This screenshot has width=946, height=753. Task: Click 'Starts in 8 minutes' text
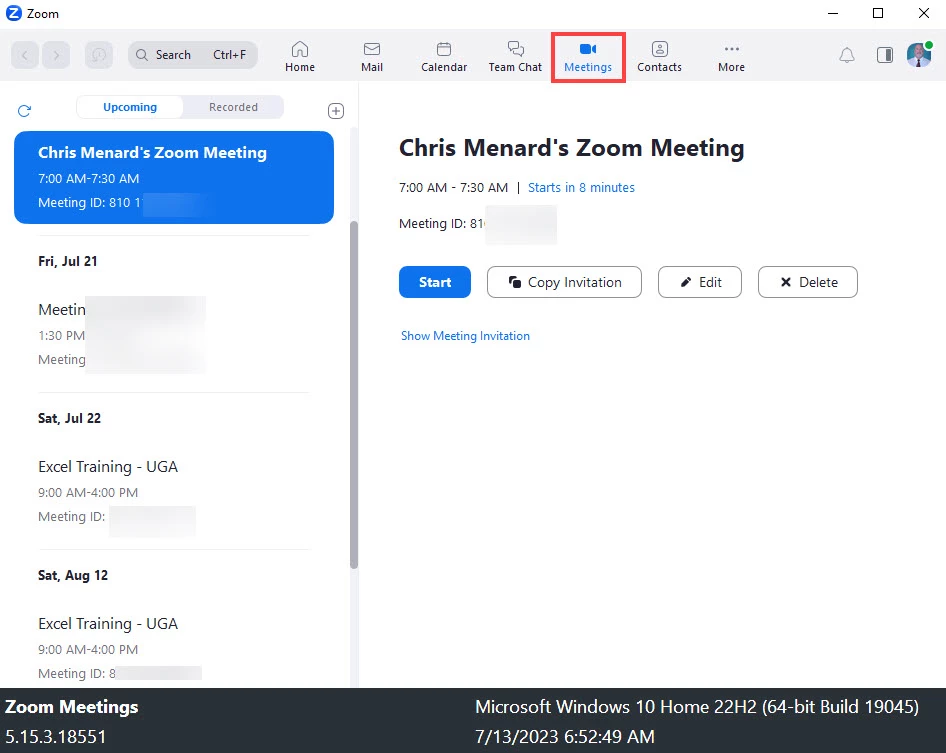(x=581, y=188)
